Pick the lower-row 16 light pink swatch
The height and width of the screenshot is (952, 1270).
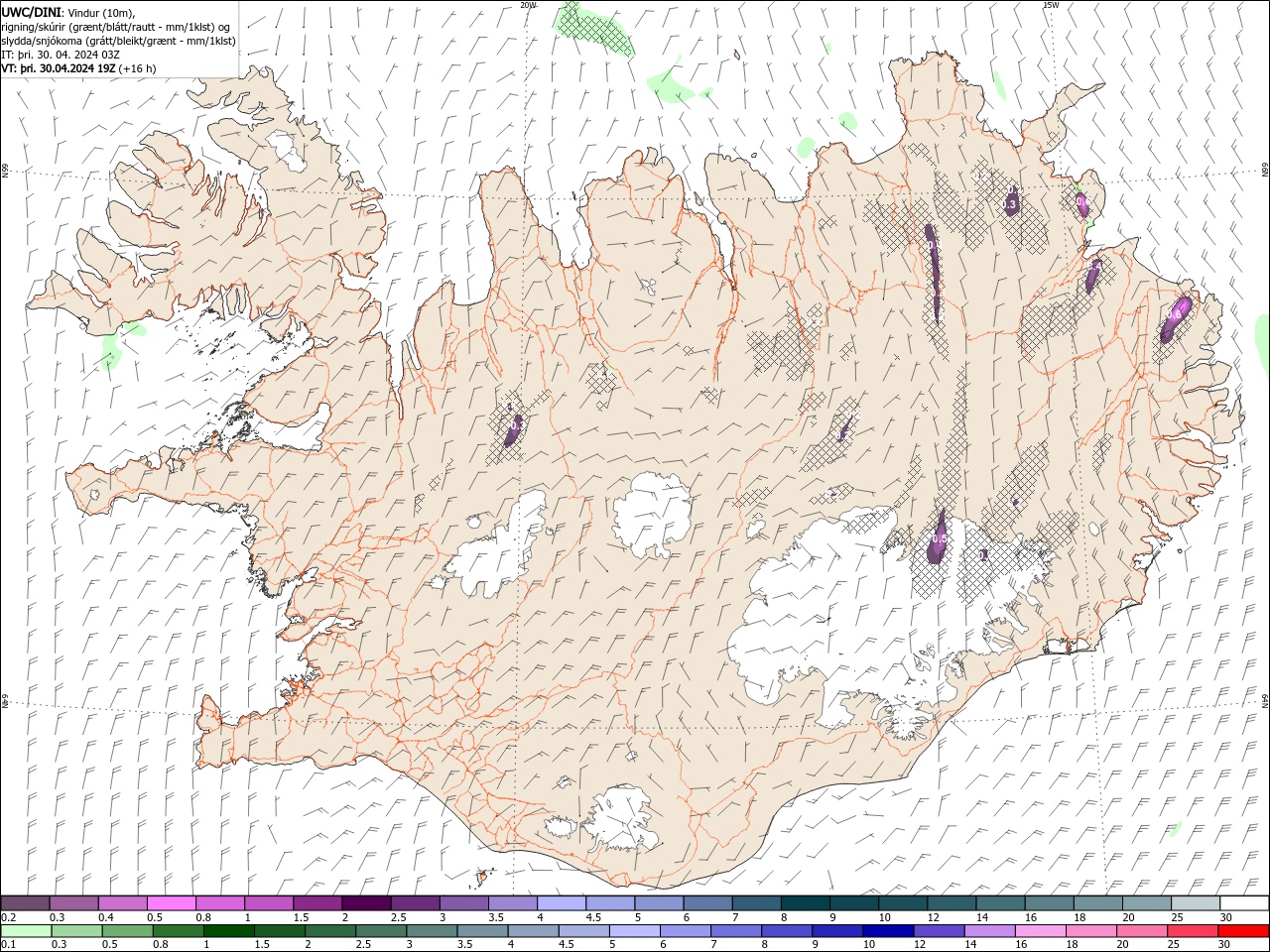[x=1041, y=931]
